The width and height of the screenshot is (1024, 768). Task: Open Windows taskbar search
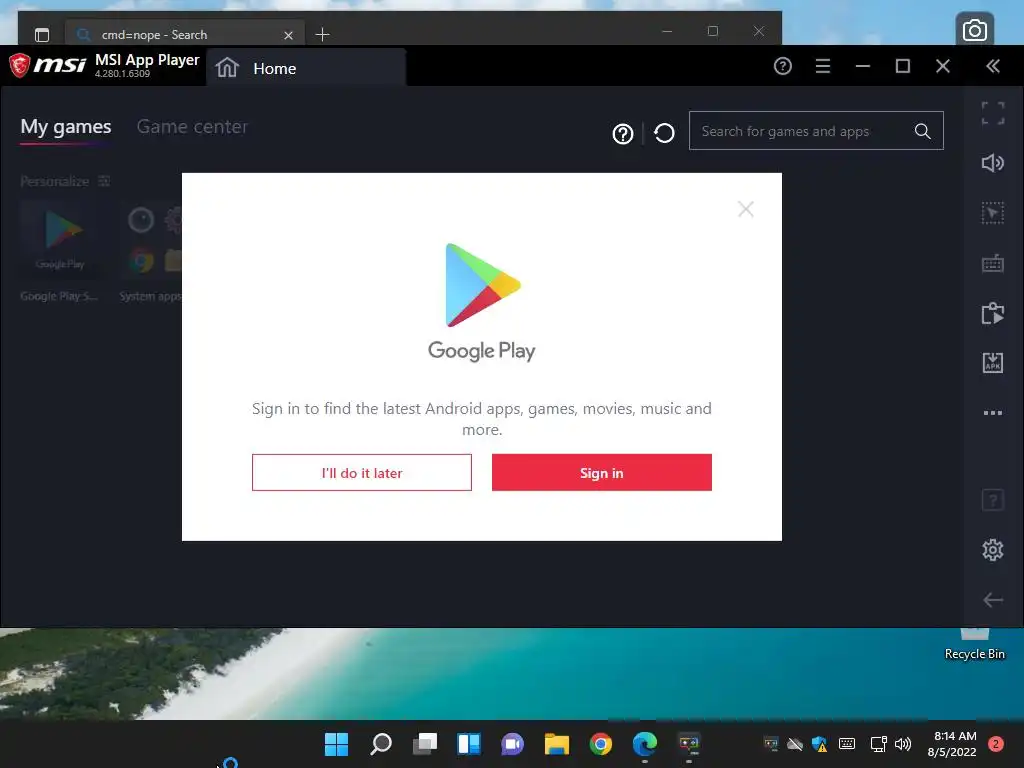point(381,743)
